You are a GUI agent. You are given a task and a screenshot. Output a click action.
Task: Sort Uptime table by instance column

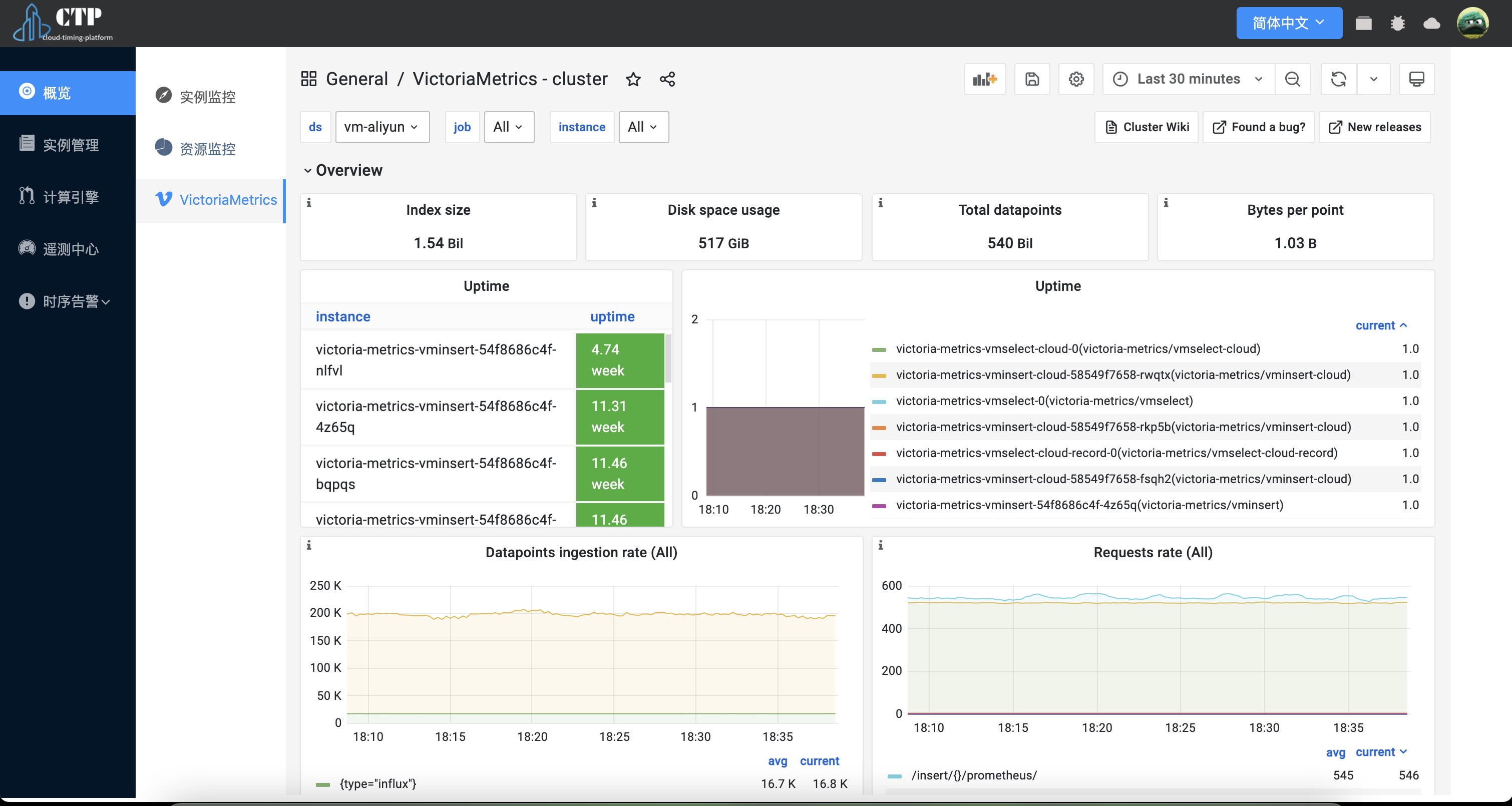343,317
